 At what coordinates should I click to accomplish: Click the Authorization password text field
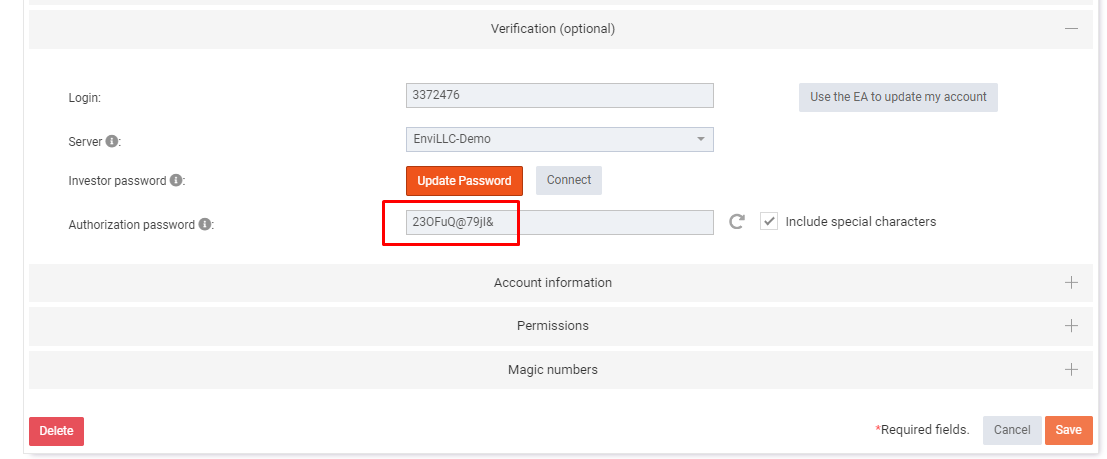pyautogui.click(x=559, y=222)
